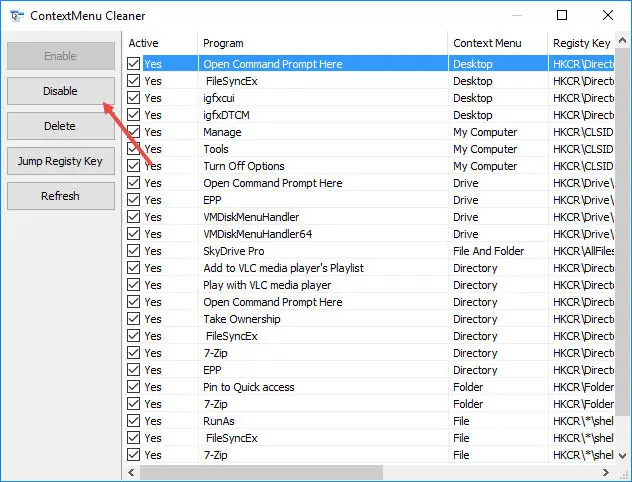Select the Tools program entry

(216, 149)
